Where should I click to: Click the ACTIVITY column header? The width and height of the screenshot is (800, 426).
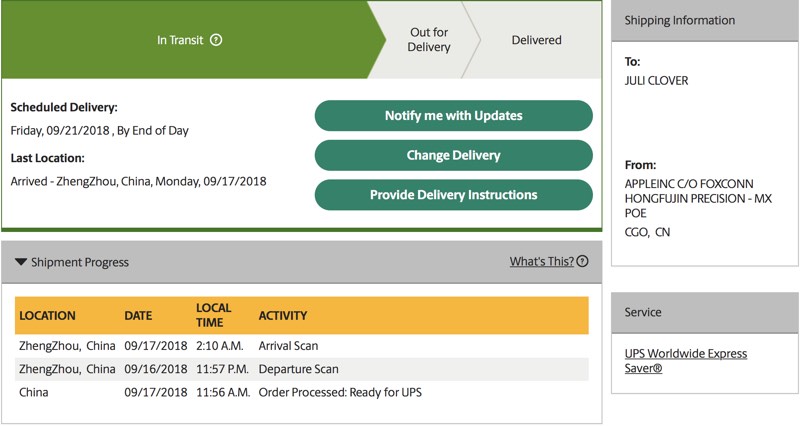(283, 316)
